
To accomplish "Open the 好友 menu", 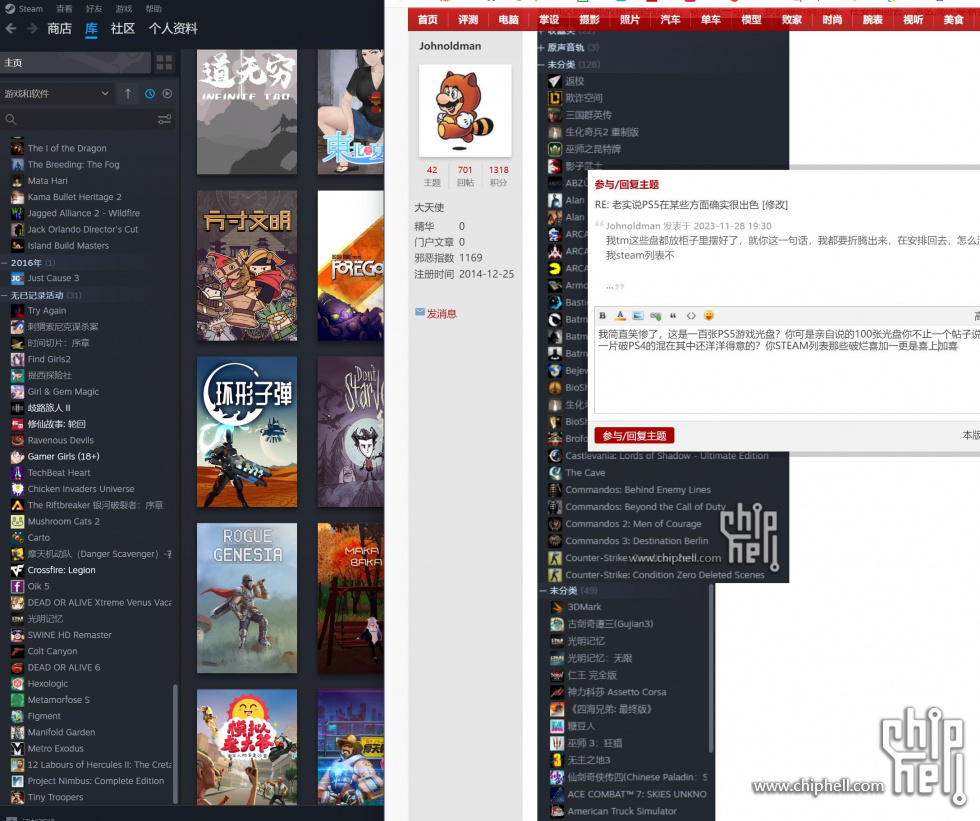I will 94,9.
